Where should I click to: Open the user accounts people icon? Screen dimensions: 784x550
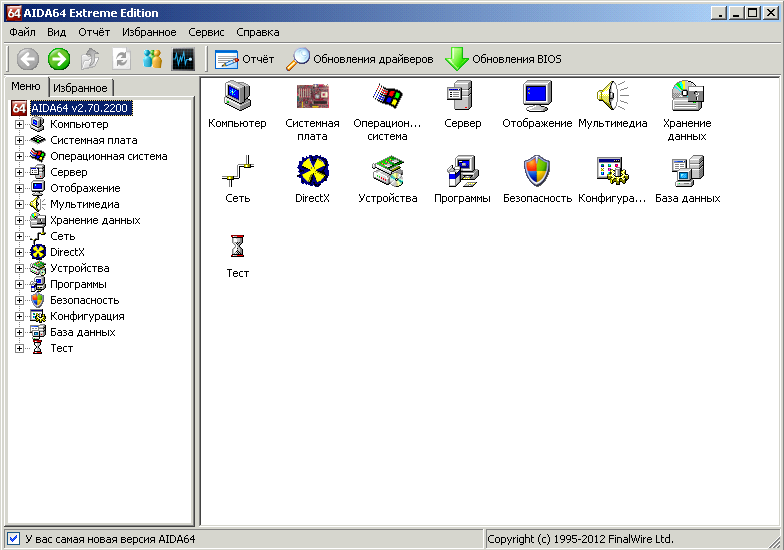[x=152, y=59]
